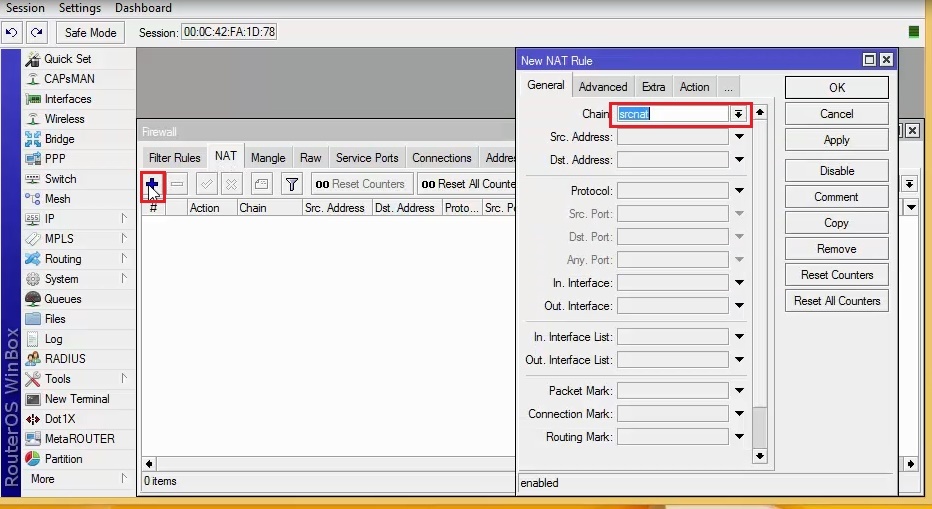The height and width of the screenshot is (509, 932).
Task: Open Quick Set from the sidebar
Action: click(67, 59)
